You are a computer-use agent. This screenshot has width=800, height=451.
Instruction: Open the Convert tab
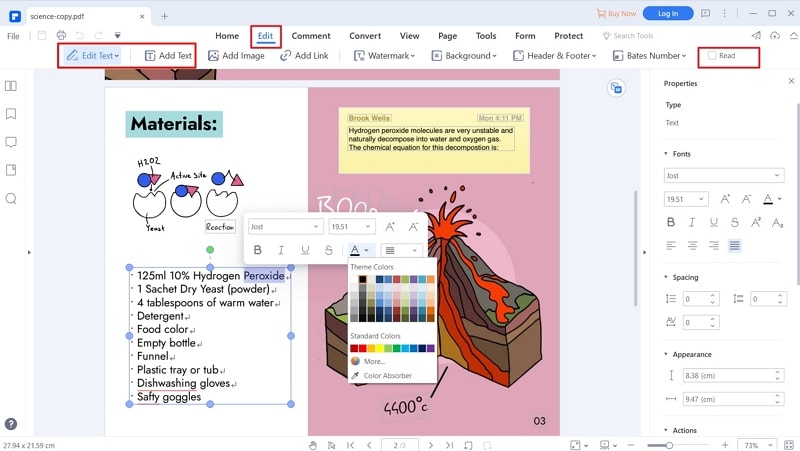(365, 36)
